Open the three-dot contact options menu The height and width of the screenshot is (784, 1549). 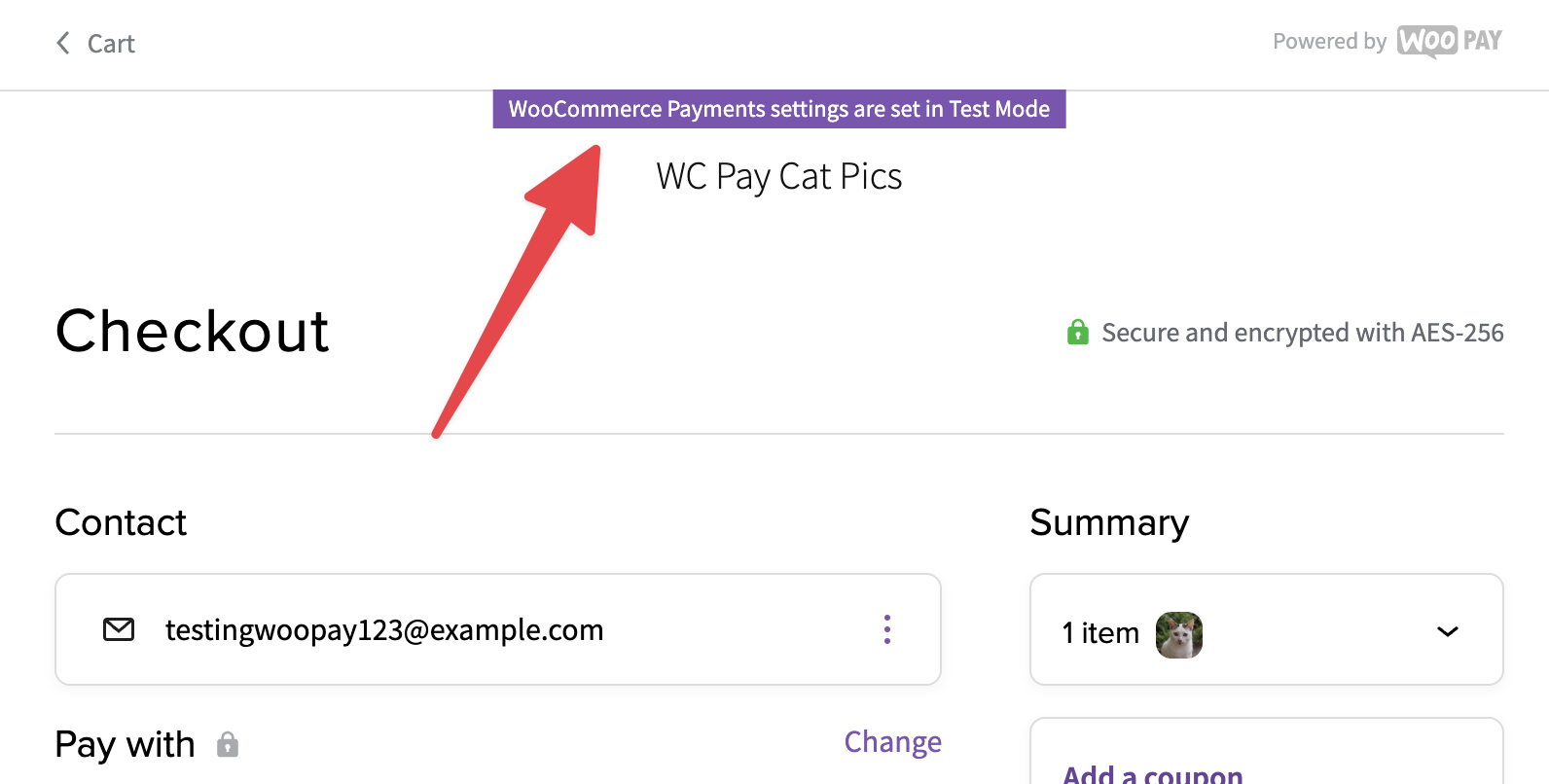point(887,629)
